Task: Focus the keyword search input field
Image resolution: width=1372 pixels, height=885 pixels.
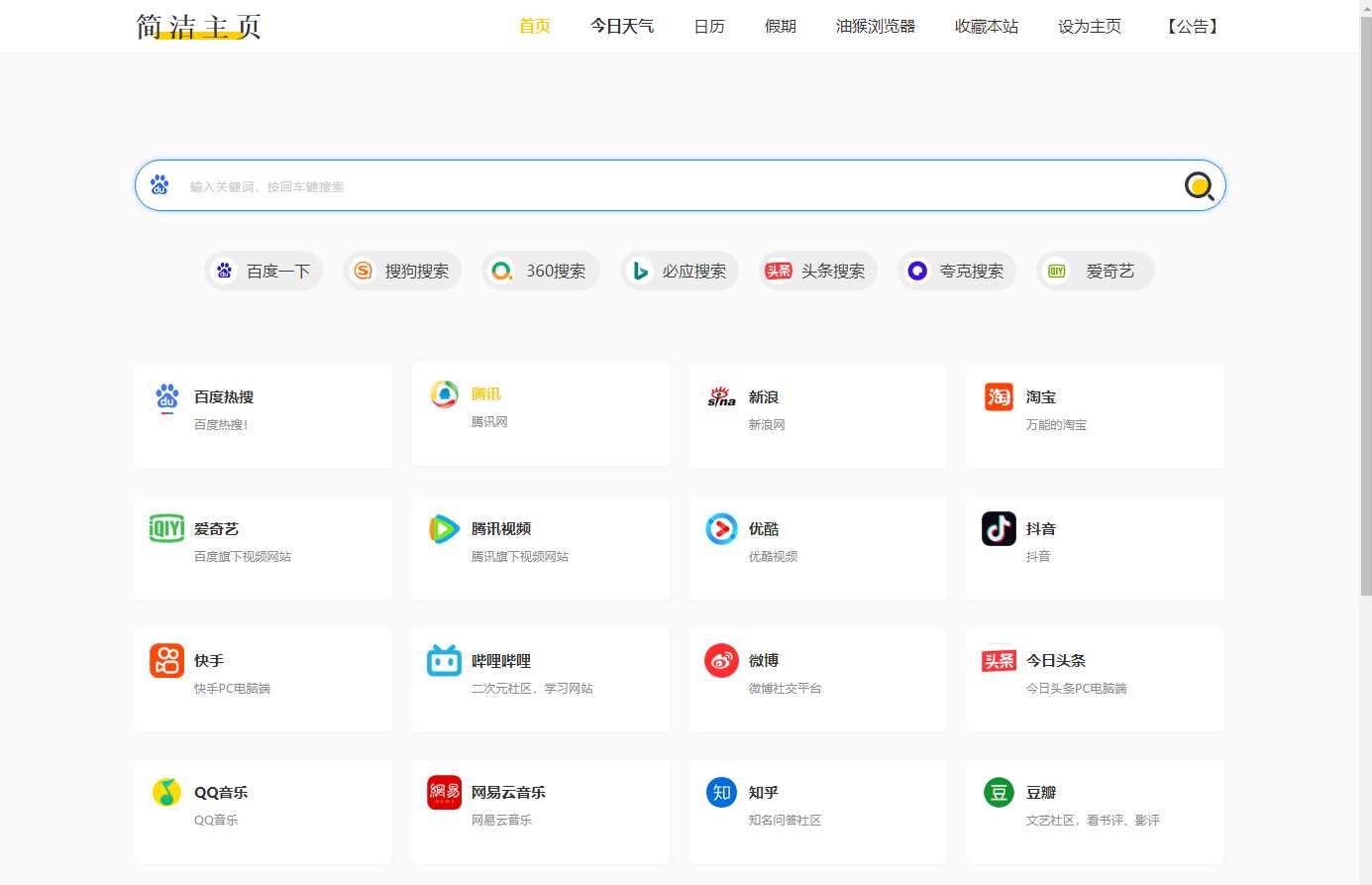Action: 680,186
